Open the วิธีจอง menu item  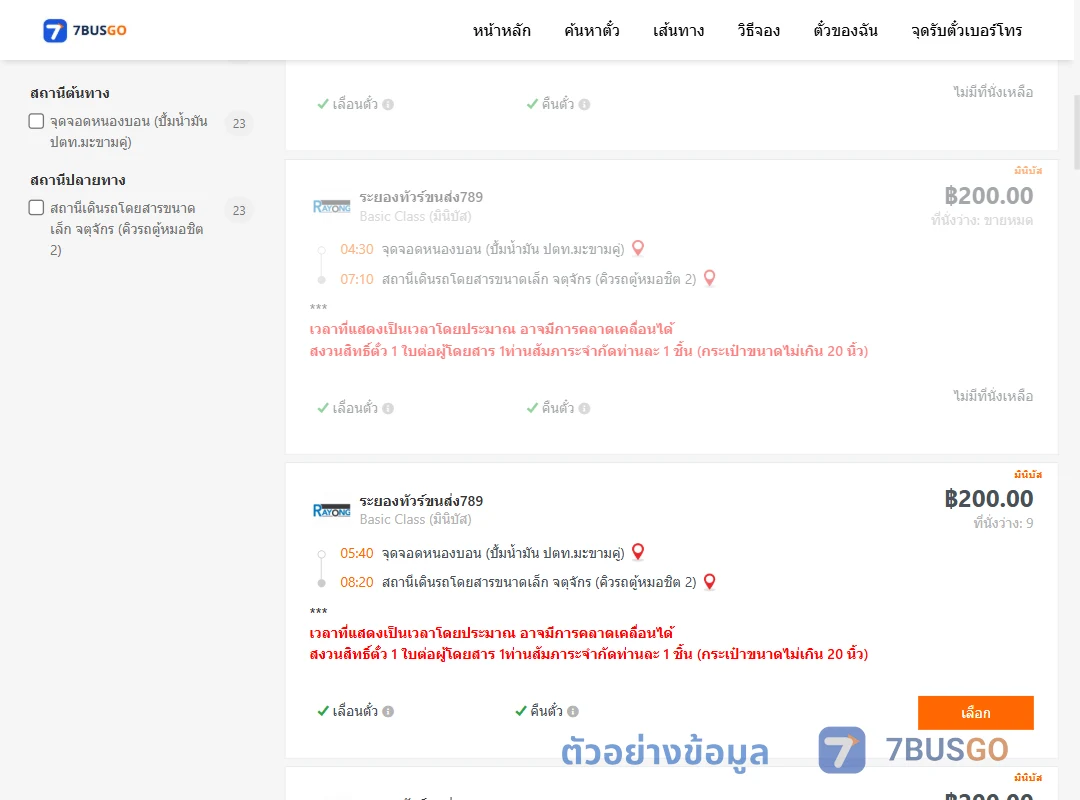pyautogui.click(x=758, y=30)
